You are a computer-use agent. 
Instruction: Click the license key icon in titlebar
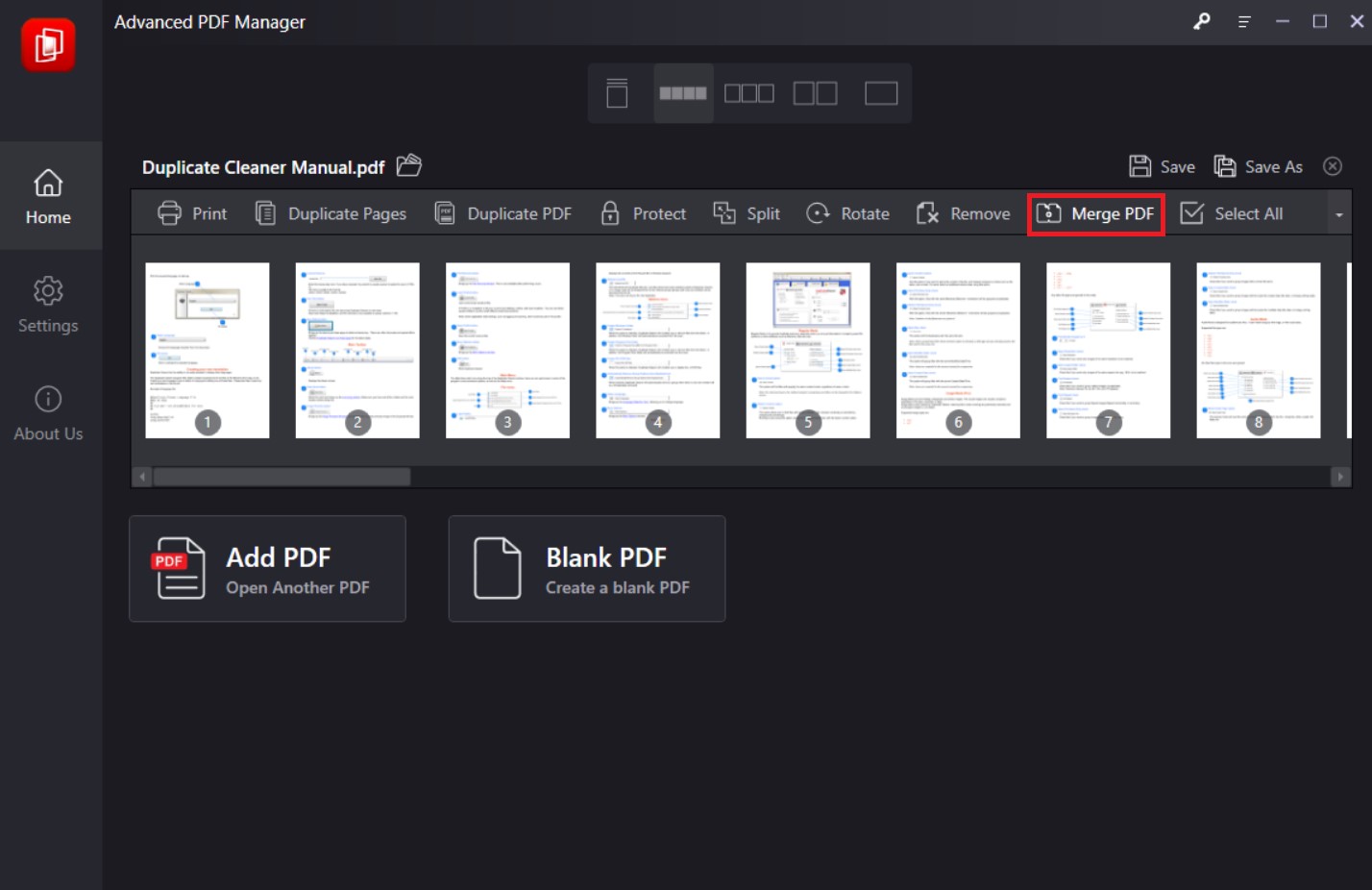coord(1202,21)
